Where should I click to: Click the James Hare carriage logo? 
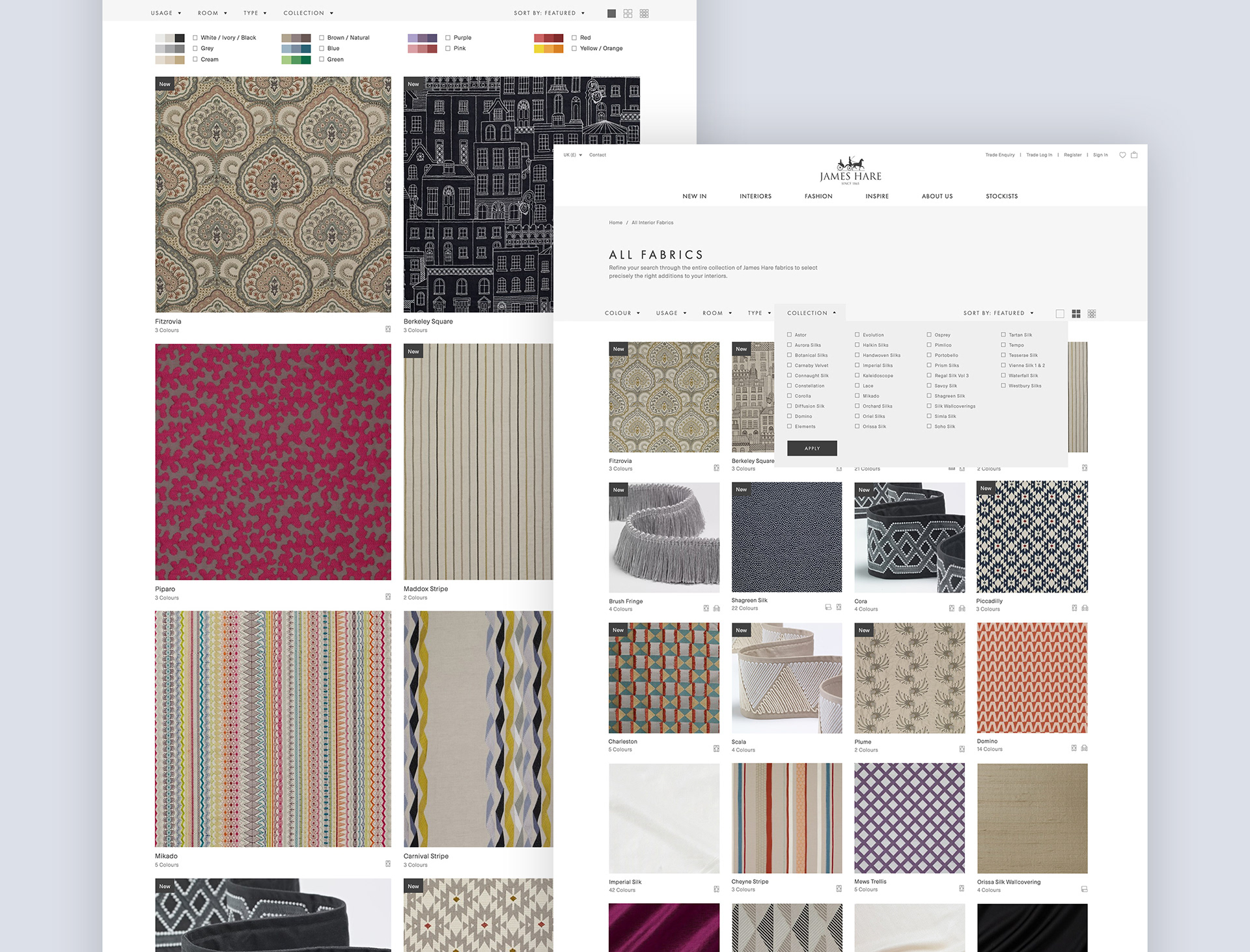pos(850,171)
